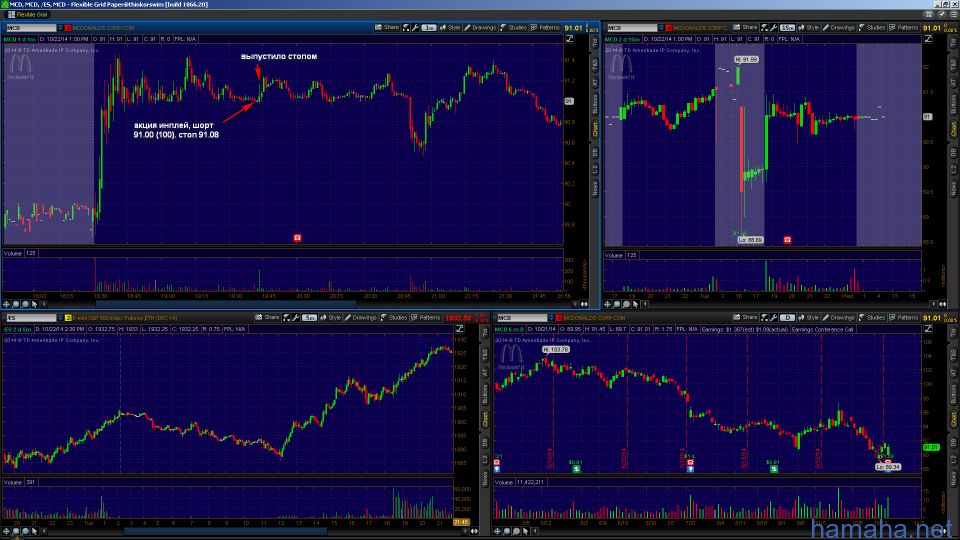
Task: Open Chart side tab of top-left chart
Action: pyautogui.click(x=594, y=129)
